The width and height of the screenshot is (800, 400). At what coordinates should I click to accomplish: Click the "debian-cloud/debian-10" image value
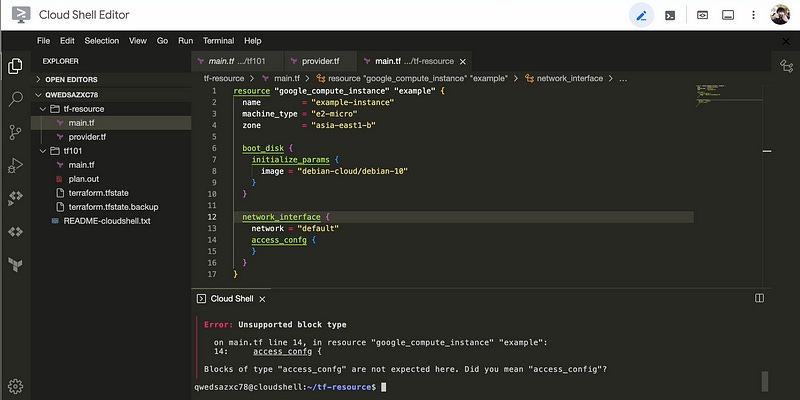point(353,171)
